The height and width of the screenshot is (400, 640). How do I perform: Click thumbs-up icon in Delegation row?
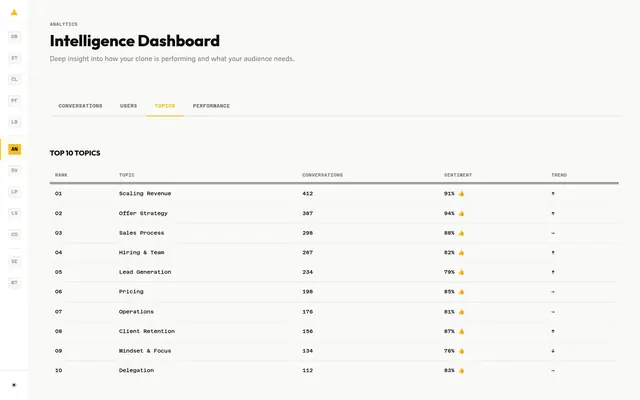coord(461,371)
